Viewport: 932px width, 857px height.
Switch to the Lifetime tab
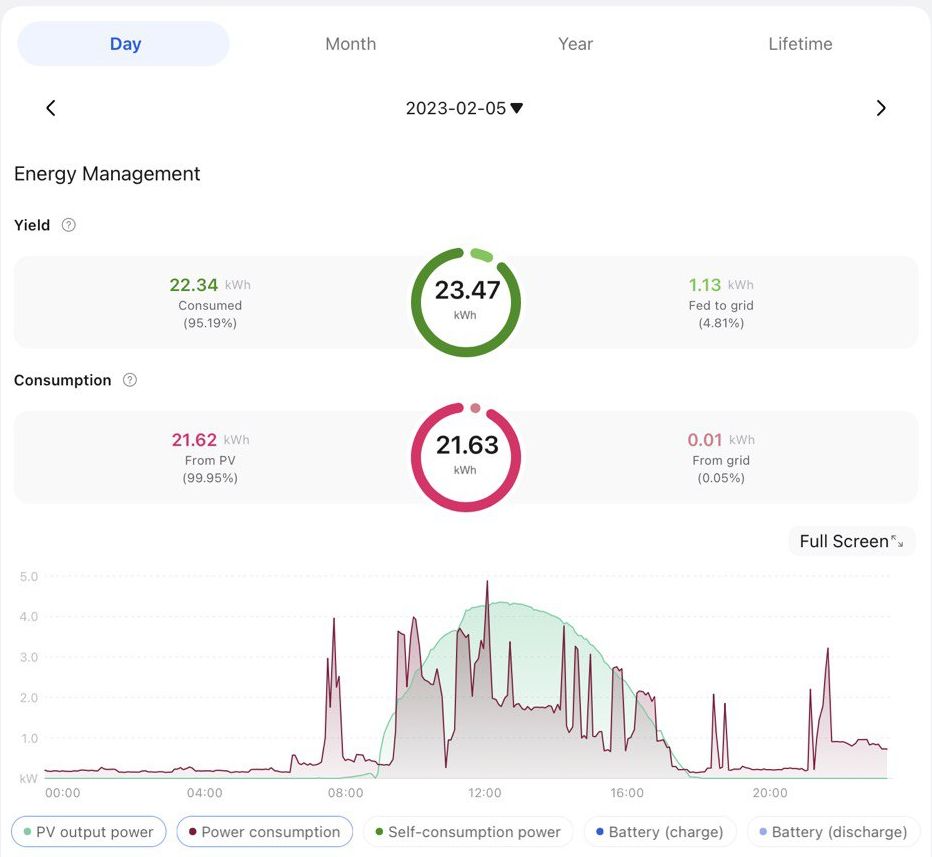[800, 44]
